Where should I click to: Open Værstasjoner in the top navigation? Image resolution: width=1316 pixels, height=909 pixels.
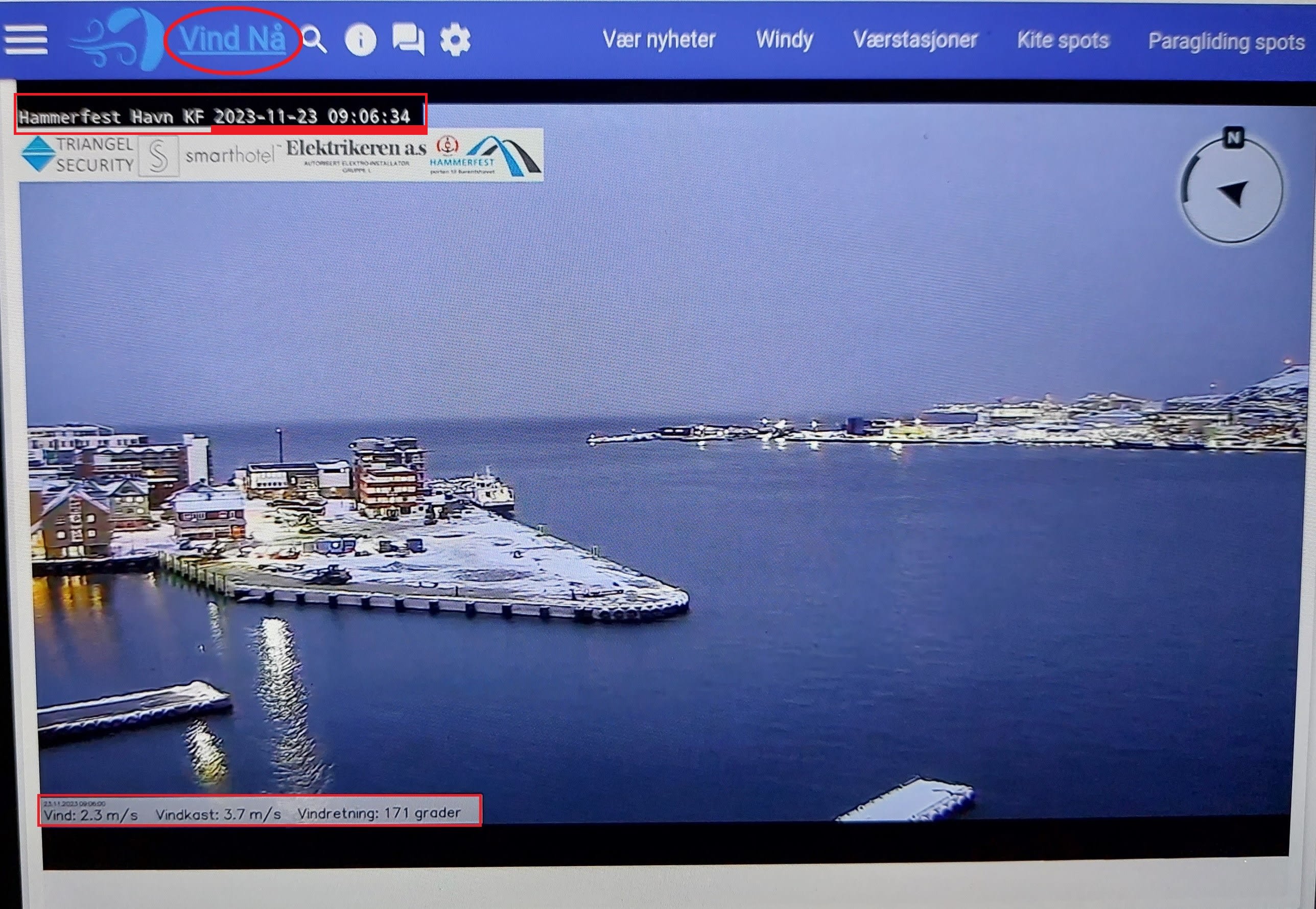[x=914, y=40]
